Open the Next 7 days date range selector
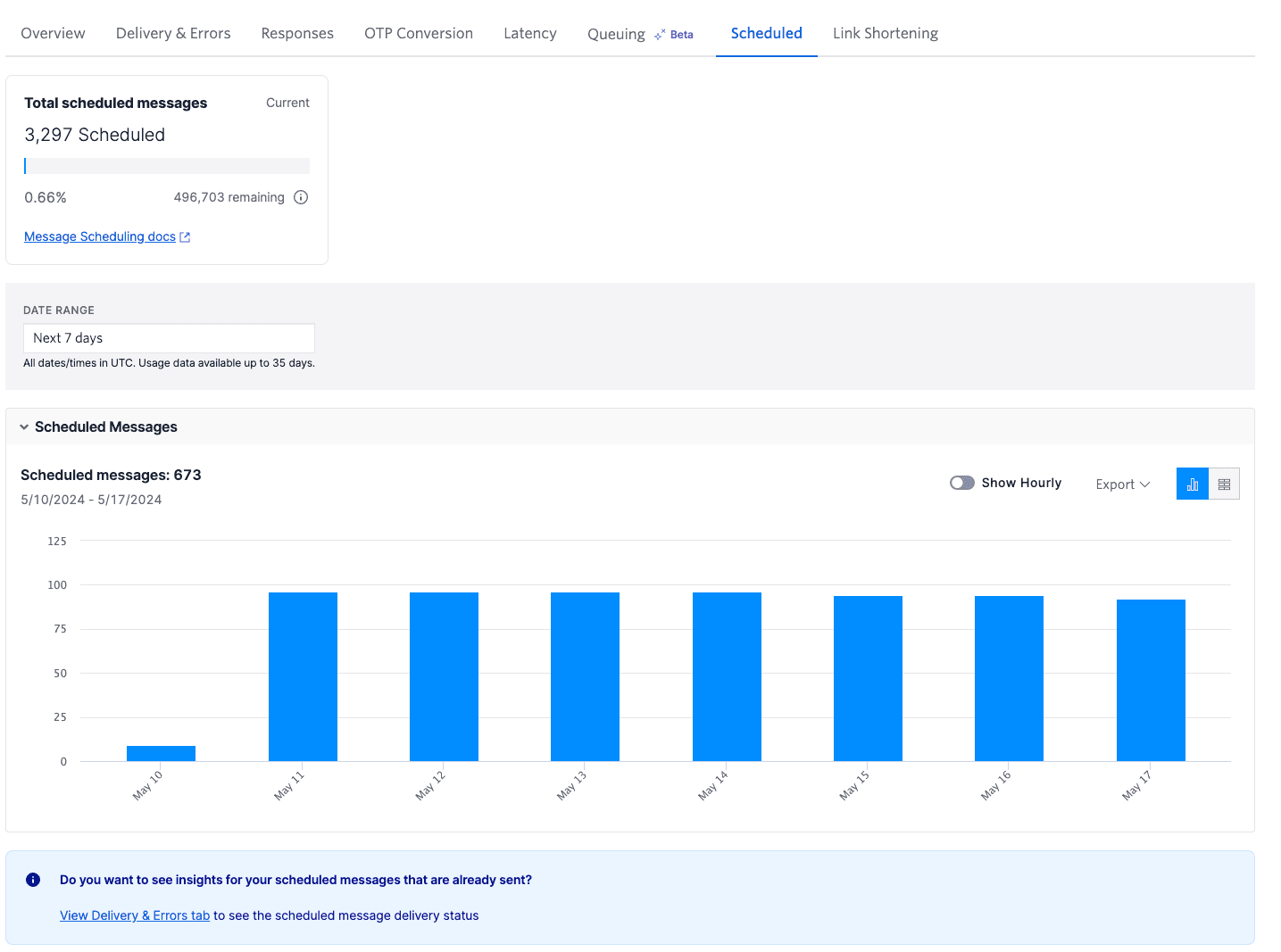1281x952 pixels. pyautogui.click(x=169, y=337)
